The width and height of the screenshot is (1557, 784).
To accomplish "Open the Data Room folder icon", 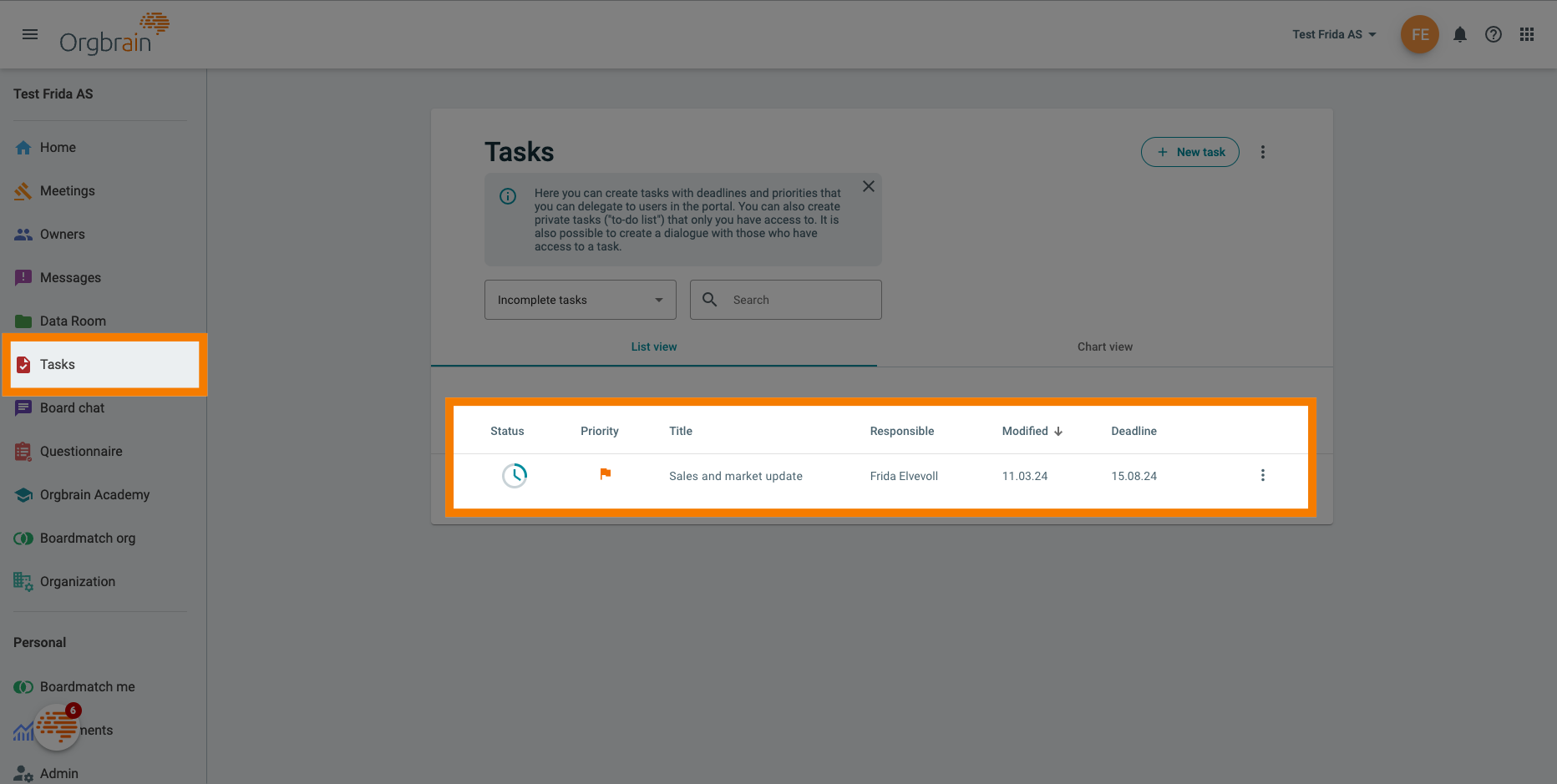I will pyautogui.click(x=23, y=321).
